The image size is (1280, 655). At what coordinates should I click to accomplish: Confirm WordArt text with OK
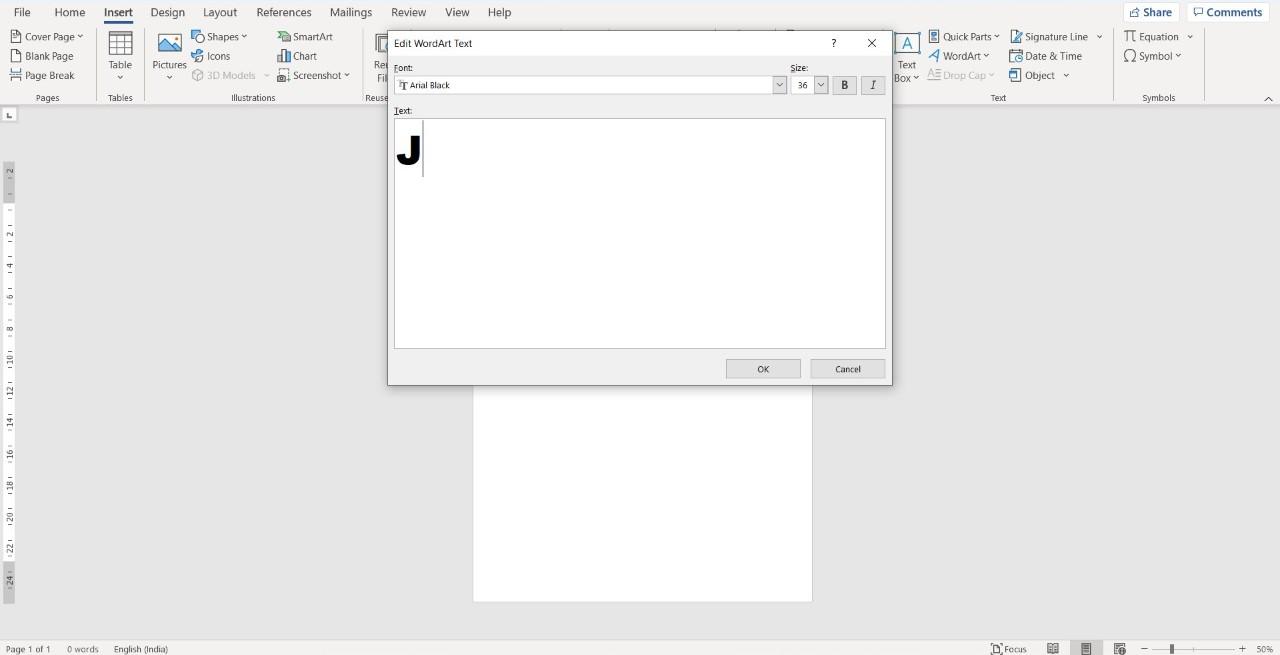pyautogui.click(x=763, y=369)
